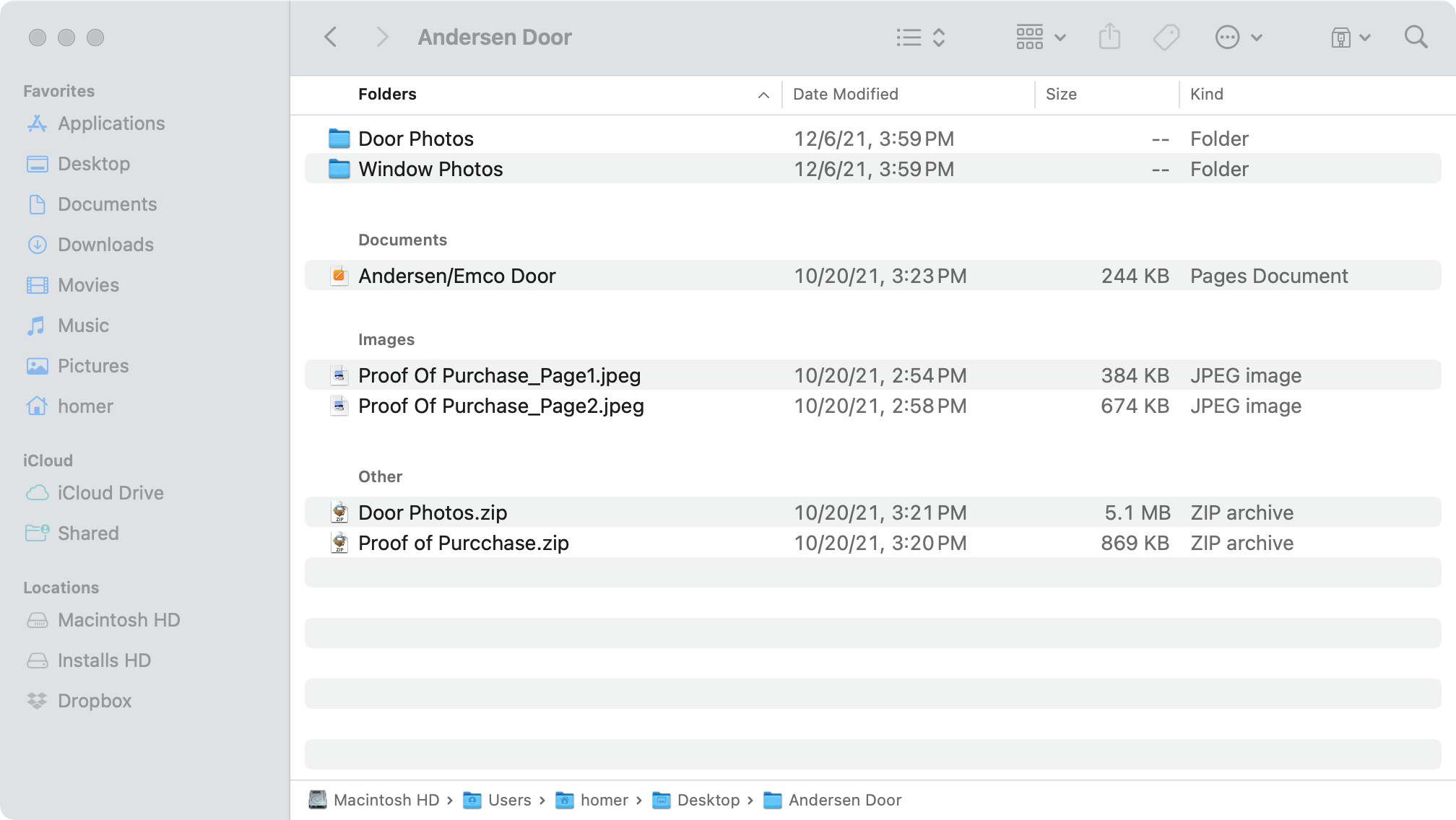Open the More actions ellipsis menu
The image size is (1456, 820).
(1238, 37)
